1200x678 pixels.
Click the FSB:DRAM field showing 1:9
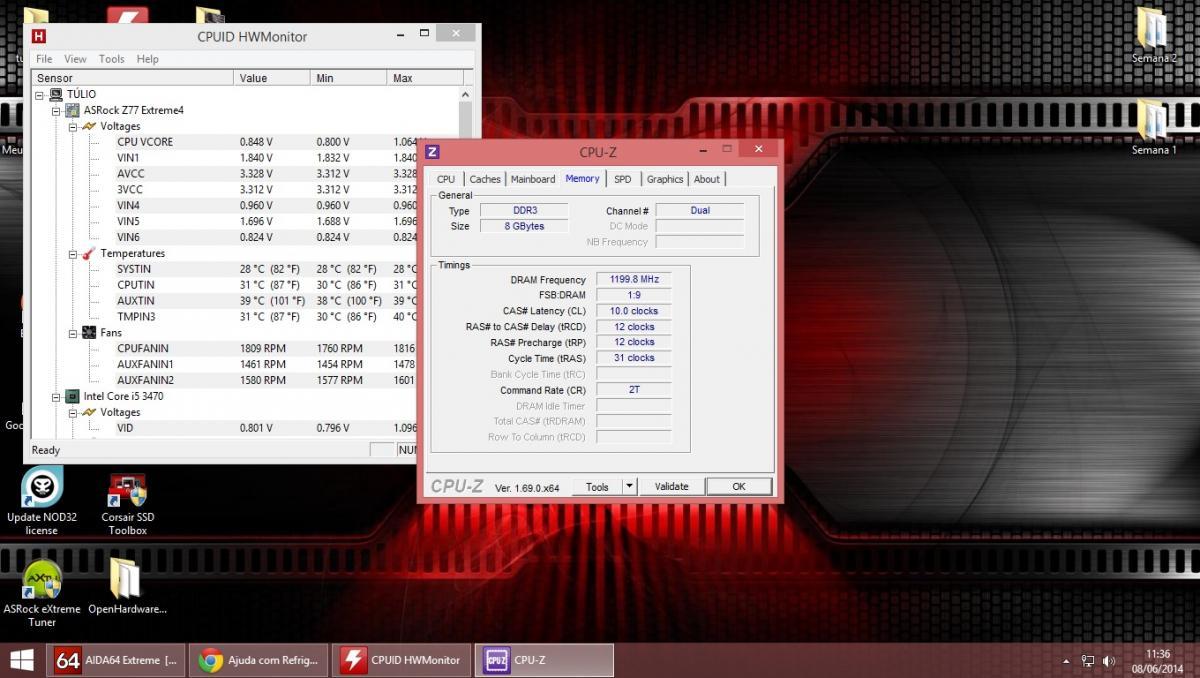[x=634, y=295]
